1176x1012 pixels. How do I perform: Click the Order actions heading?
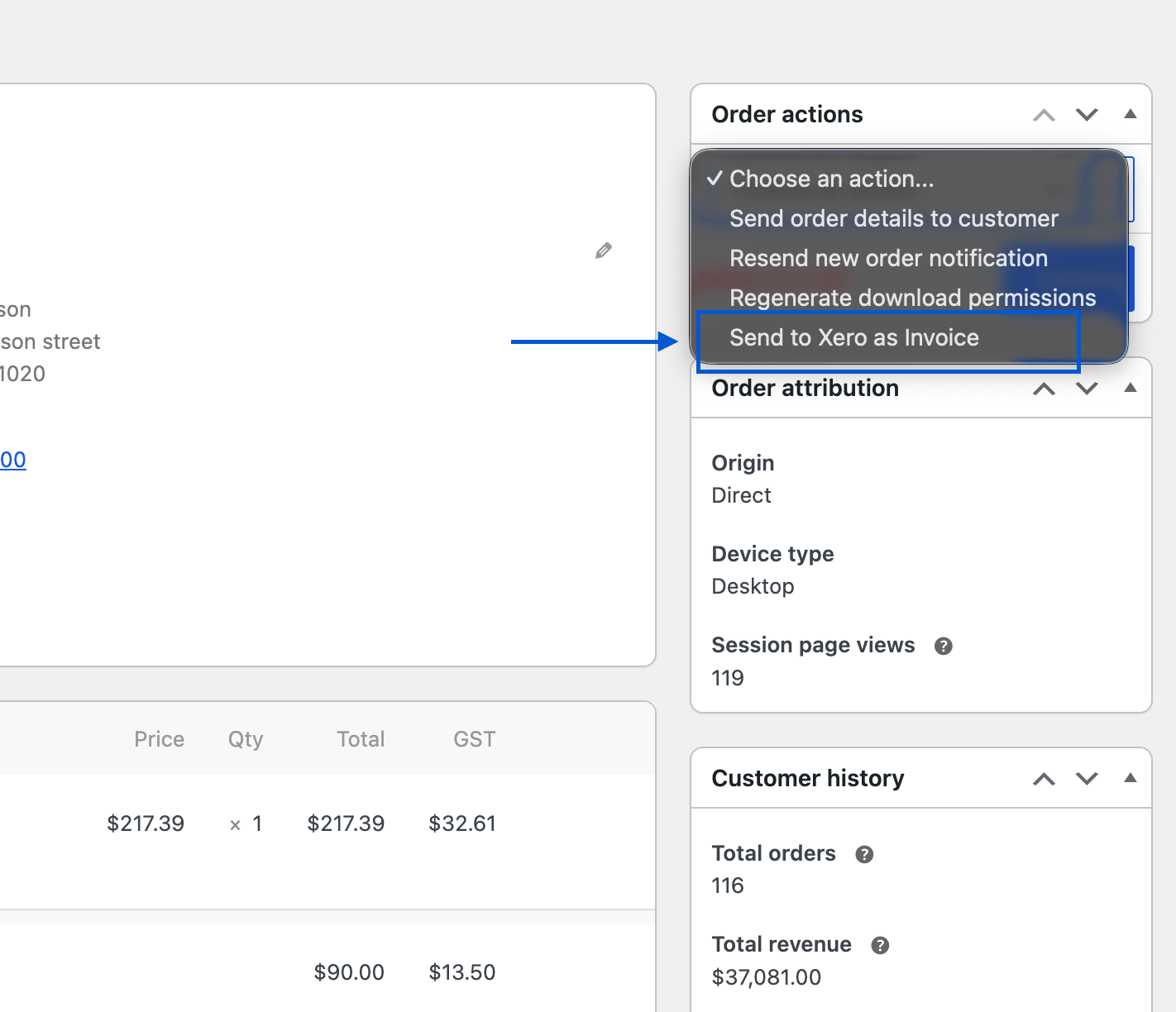click(x=787, y=115)
